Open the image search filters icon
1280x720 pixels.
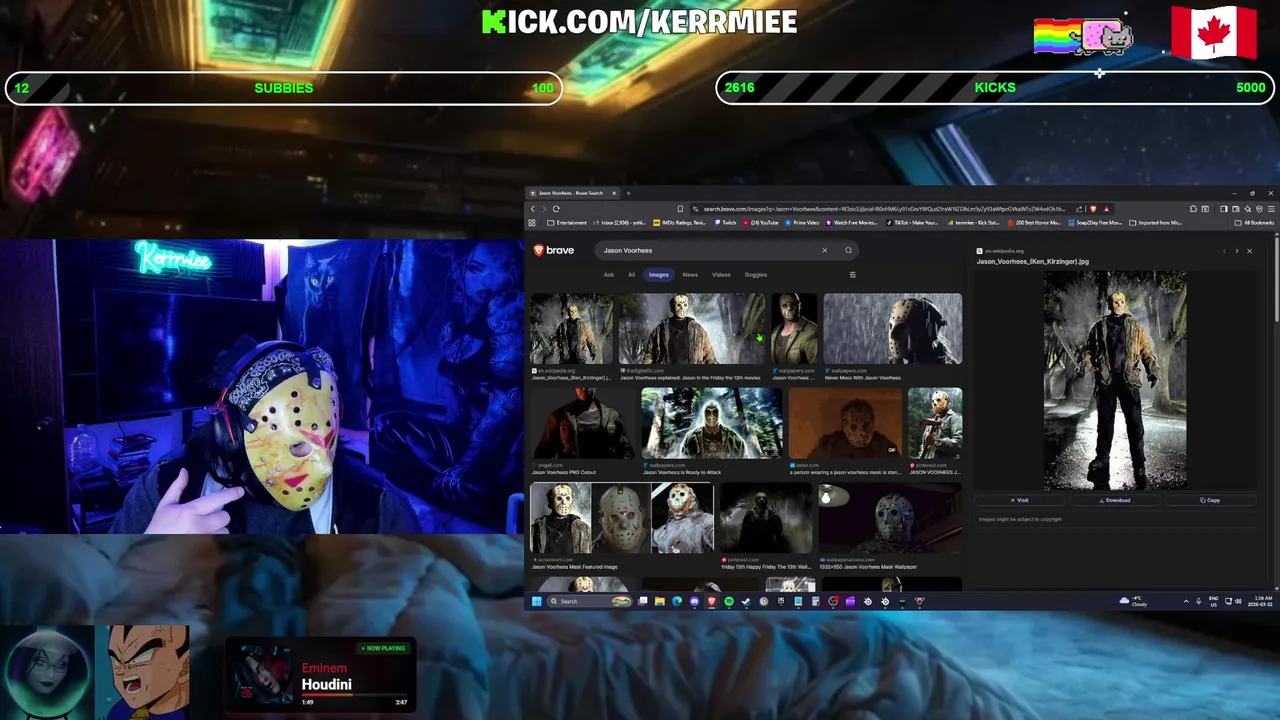(x=852, y=274)
